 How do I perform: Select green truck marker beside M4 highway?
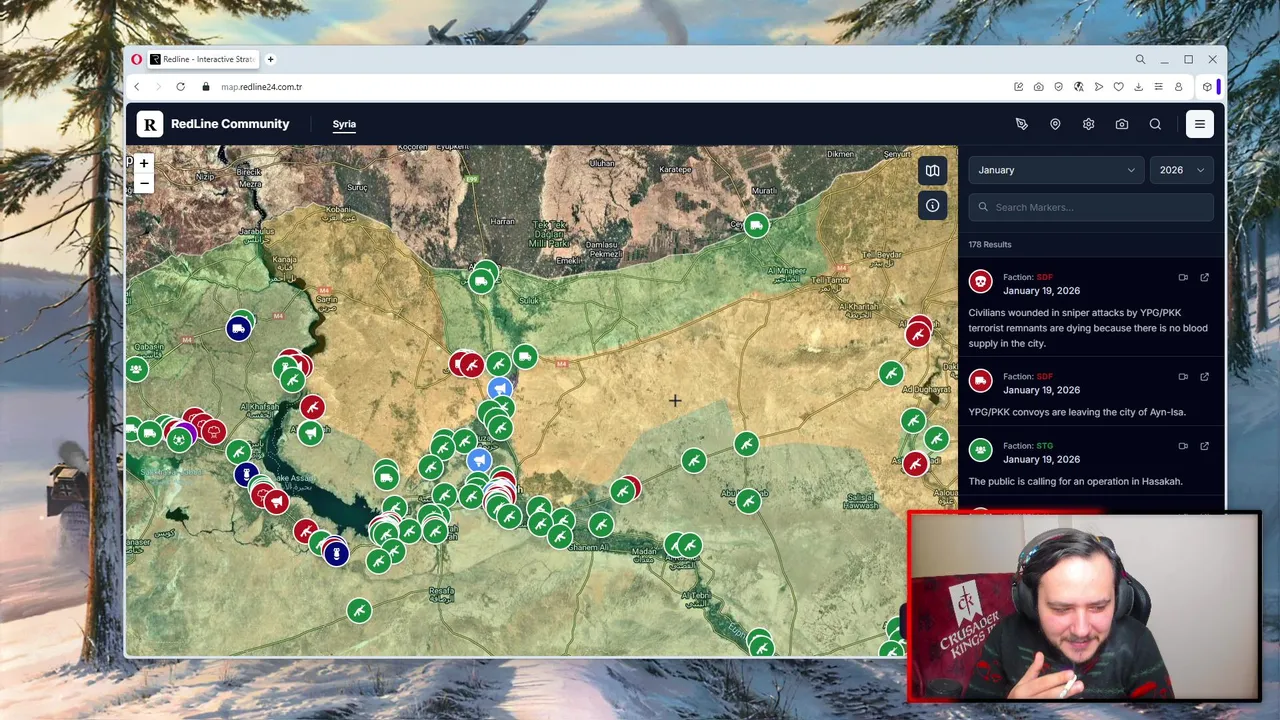pyautogui.click(x=525, y=356)
